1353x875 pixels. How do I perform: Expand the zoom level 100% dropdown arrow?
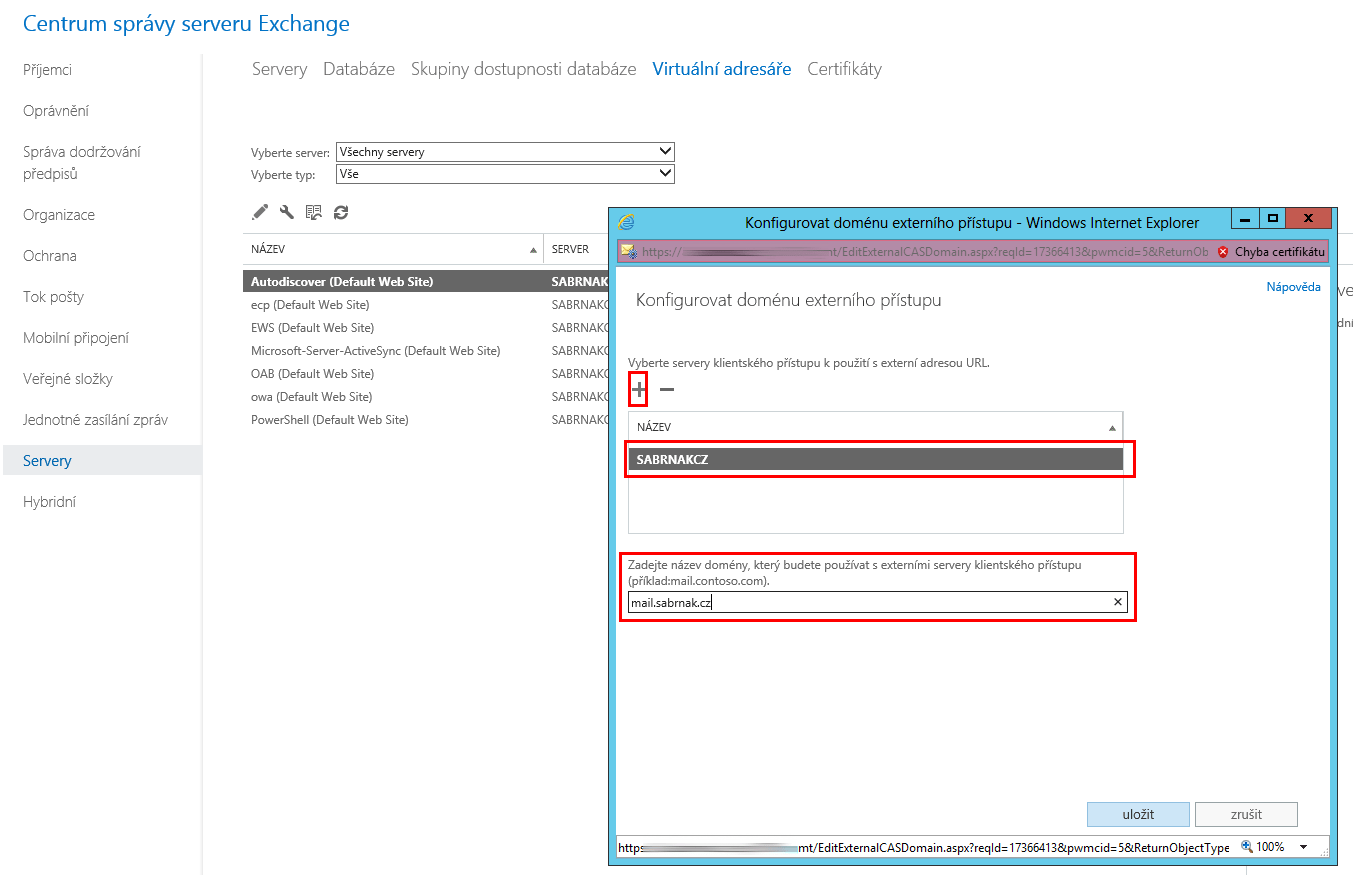(x=1303, y=847)
